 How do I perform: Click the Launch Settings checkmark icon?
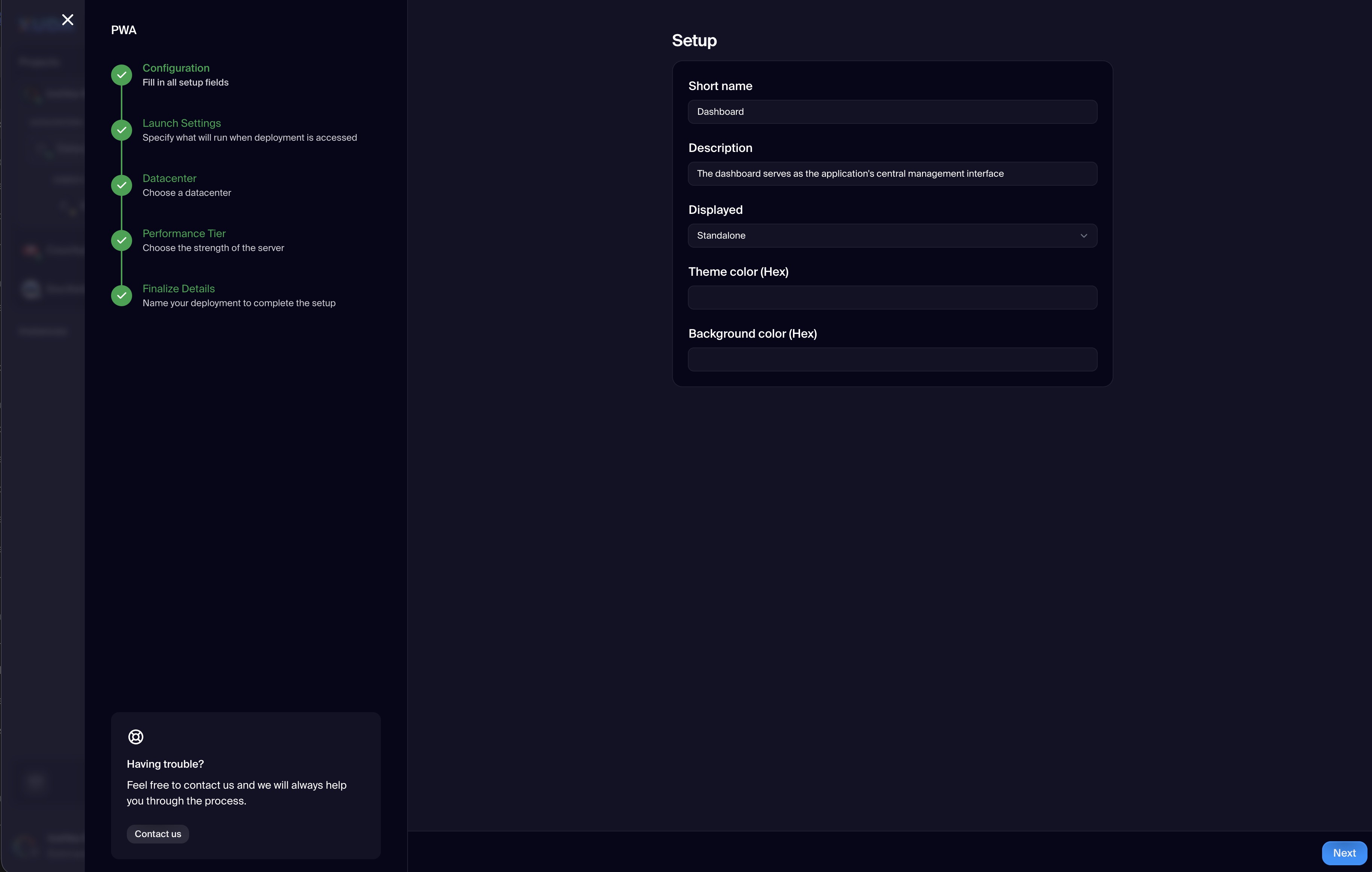121,131
